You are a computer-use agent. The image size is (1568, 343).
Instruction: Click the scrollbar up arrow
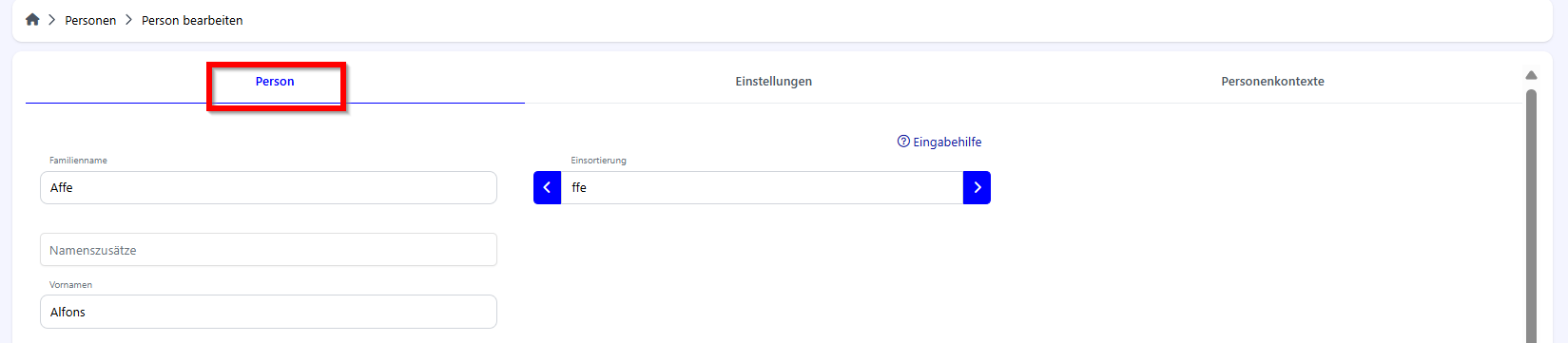pyautogui.click(x=1531, y=75)
